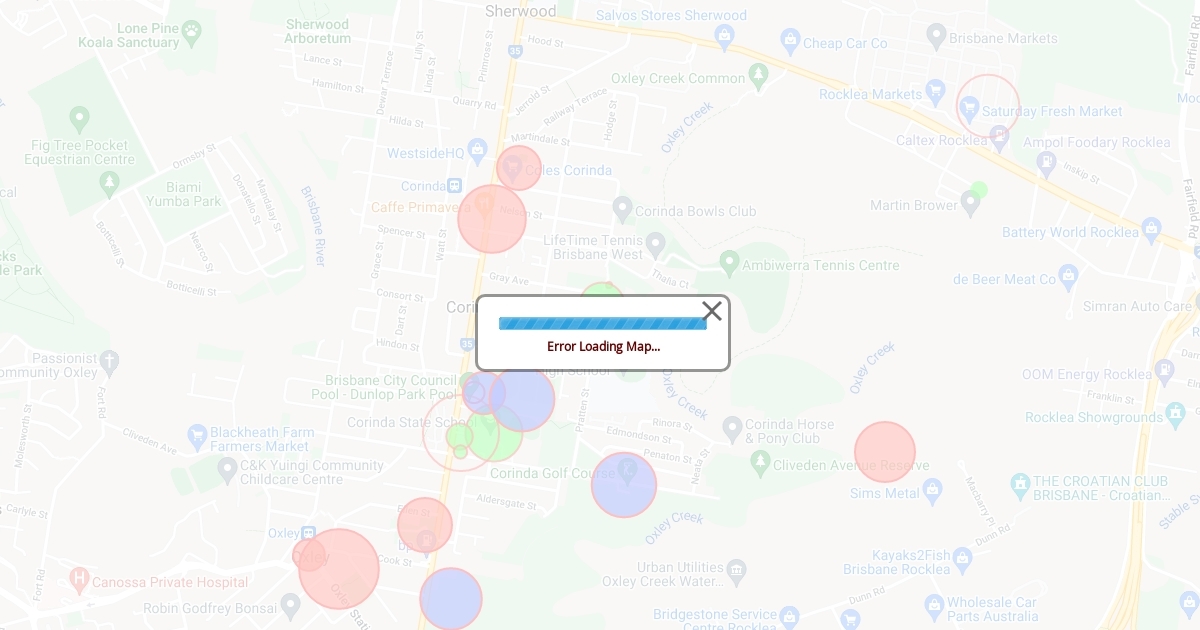Click red circle near Cliveden Avenue Reserve
This screenshot has width=1200, height=630.
[885, 452]
